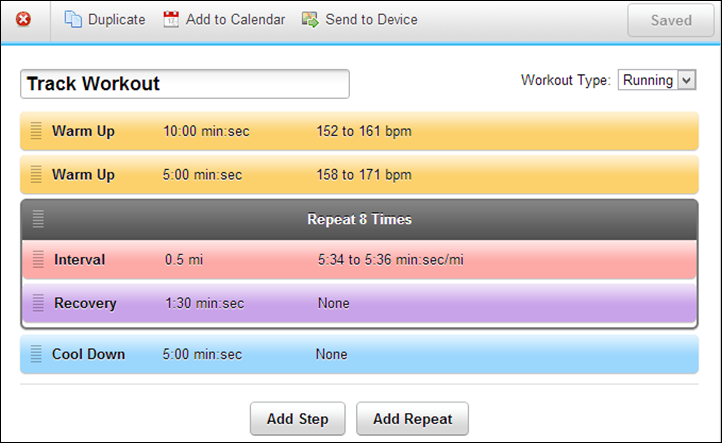The height and width of the screenshot is (443, 722).
Task: Click the Saved button
Action: (x=670, y=20)
